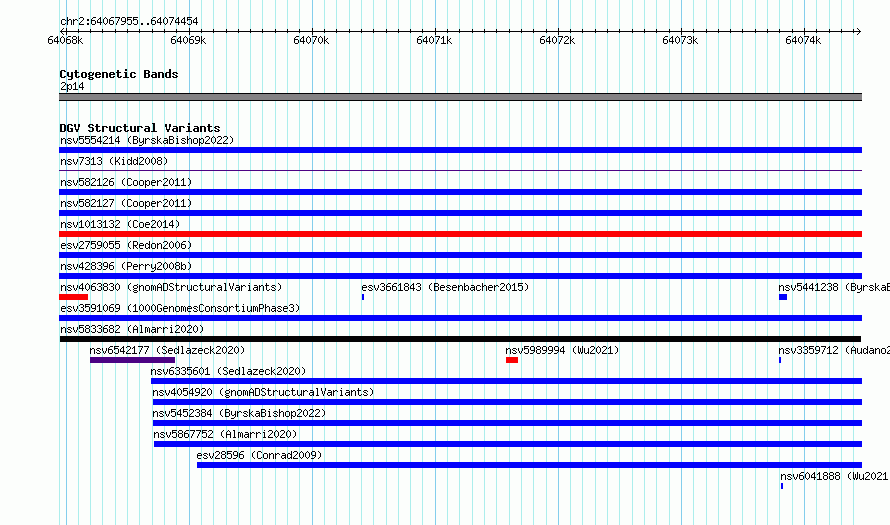
Task: Click the blue nsv428396 variant bar
Action: click(460, 276)
